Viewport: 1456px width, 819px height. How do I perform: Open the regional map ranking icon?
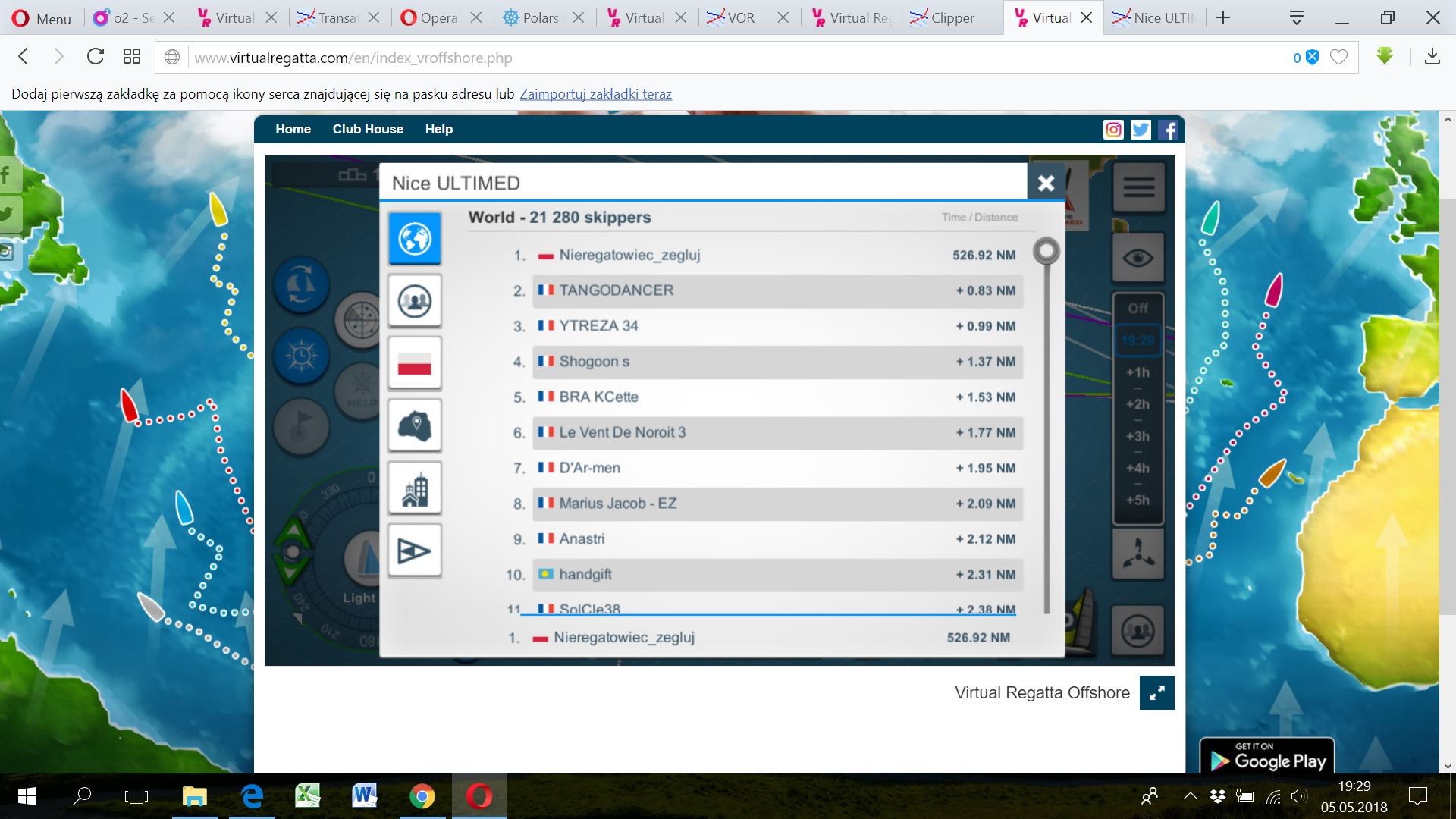(x=415, y=426)
